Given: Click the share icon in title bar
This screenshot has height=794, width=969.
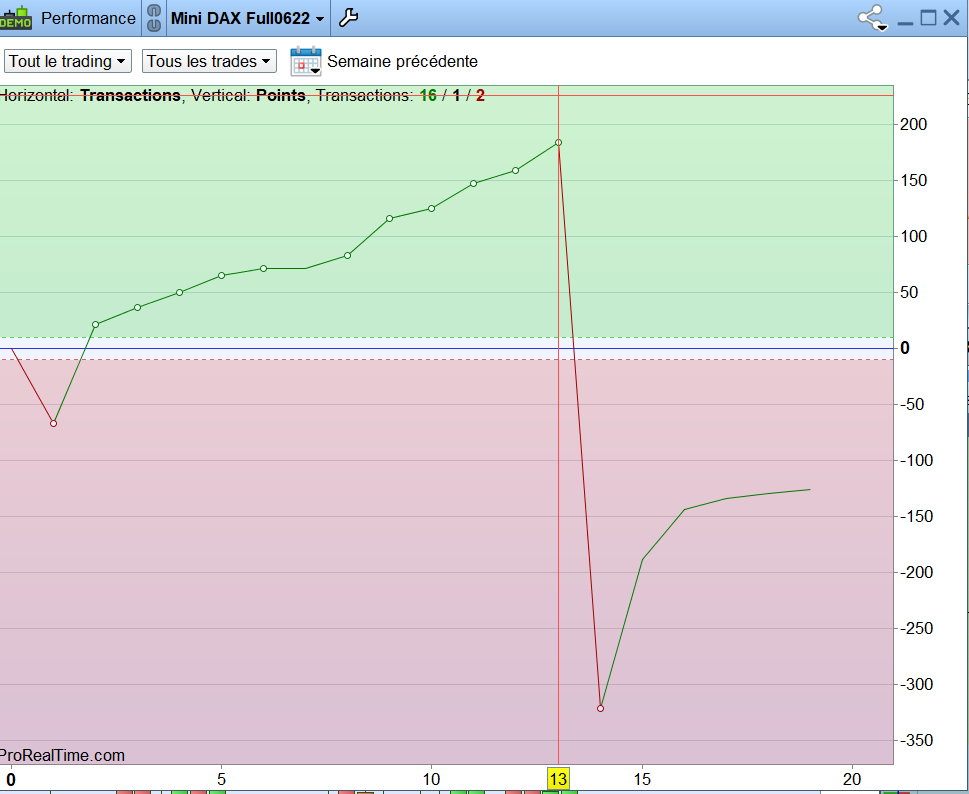Looking at the screenshot, I should 873,18.
